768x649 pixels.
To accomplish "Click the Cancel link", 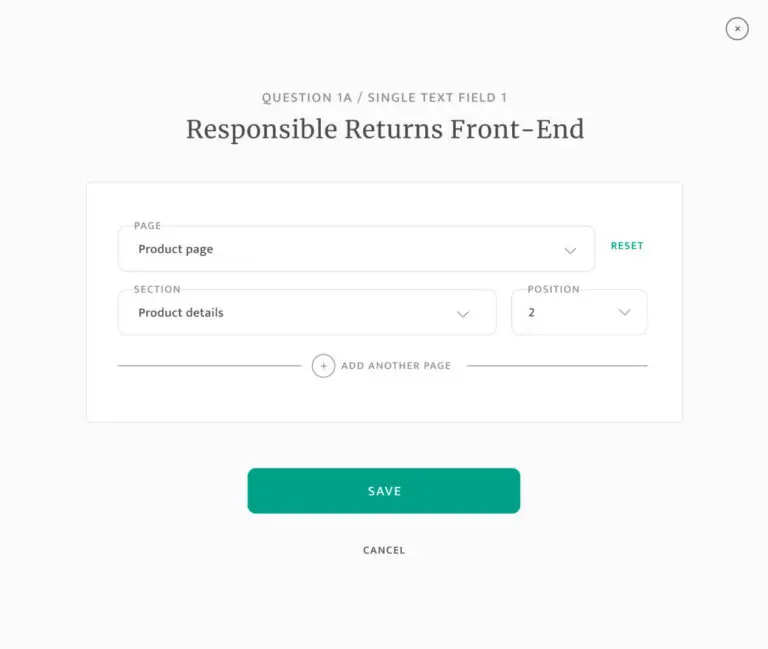I will pos(384,550).
